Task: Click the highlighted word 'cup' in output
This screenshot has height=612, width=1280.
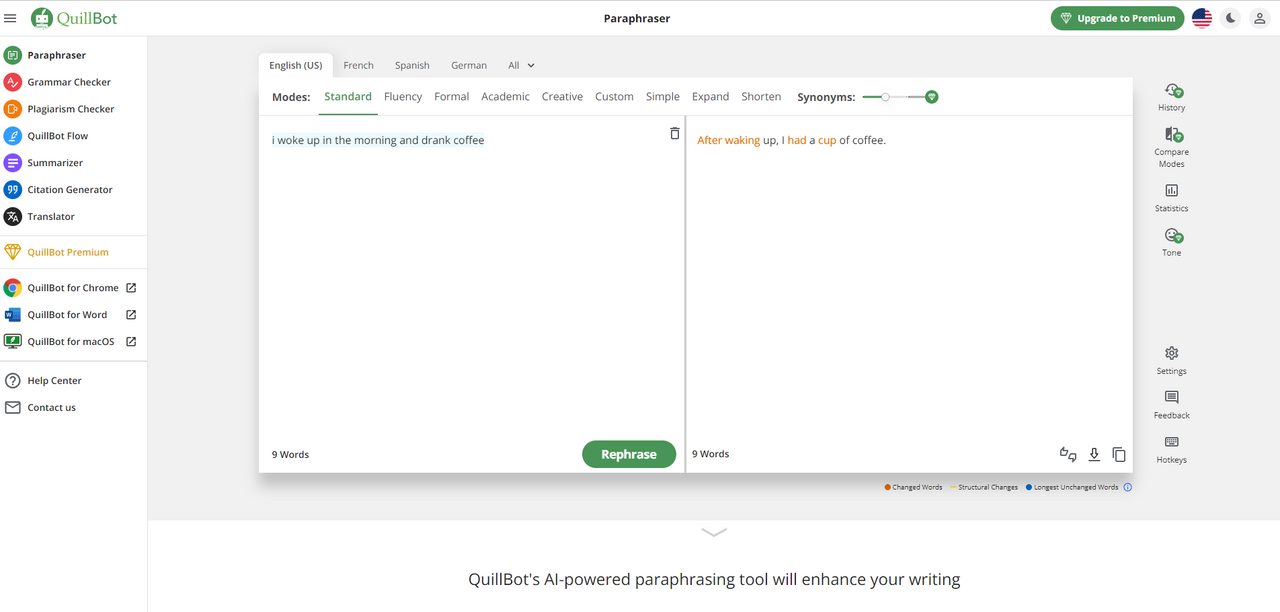Action: [x=827, y=140]
